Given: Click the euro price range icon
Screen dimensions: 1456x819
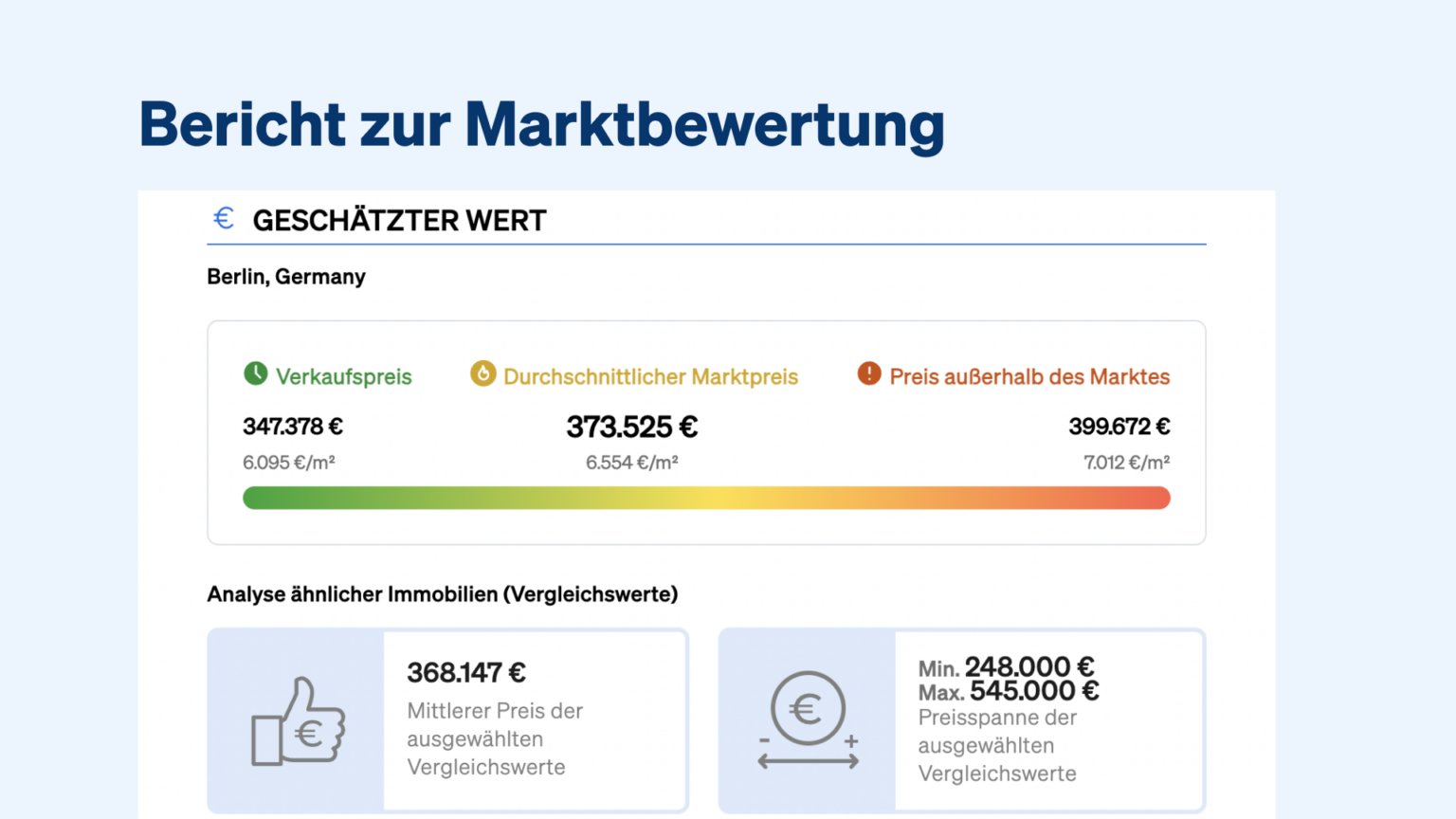Looking at the screenshot, I should click(809, 720).
